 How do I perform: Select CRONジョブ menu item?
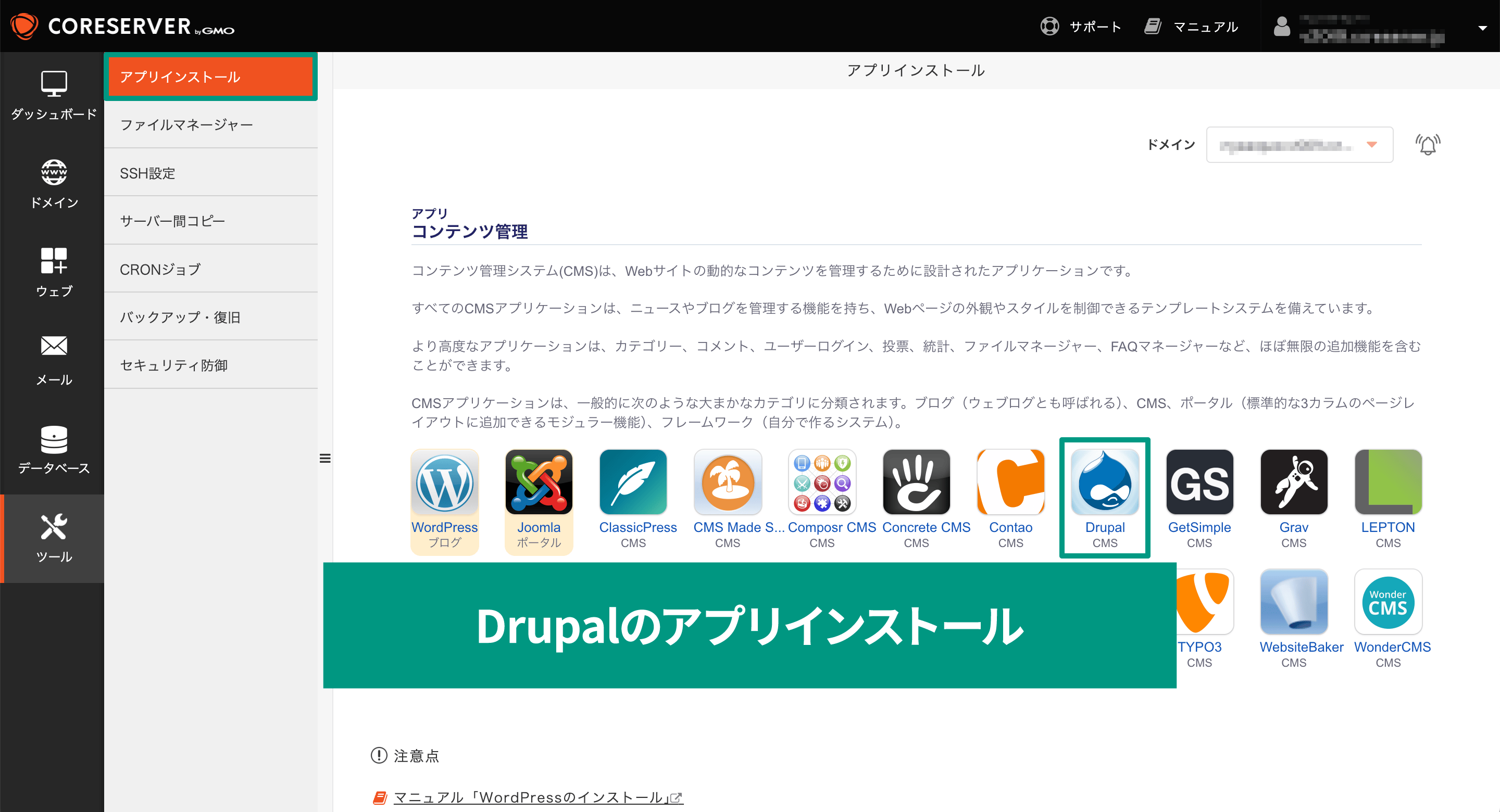click(211, 269)
